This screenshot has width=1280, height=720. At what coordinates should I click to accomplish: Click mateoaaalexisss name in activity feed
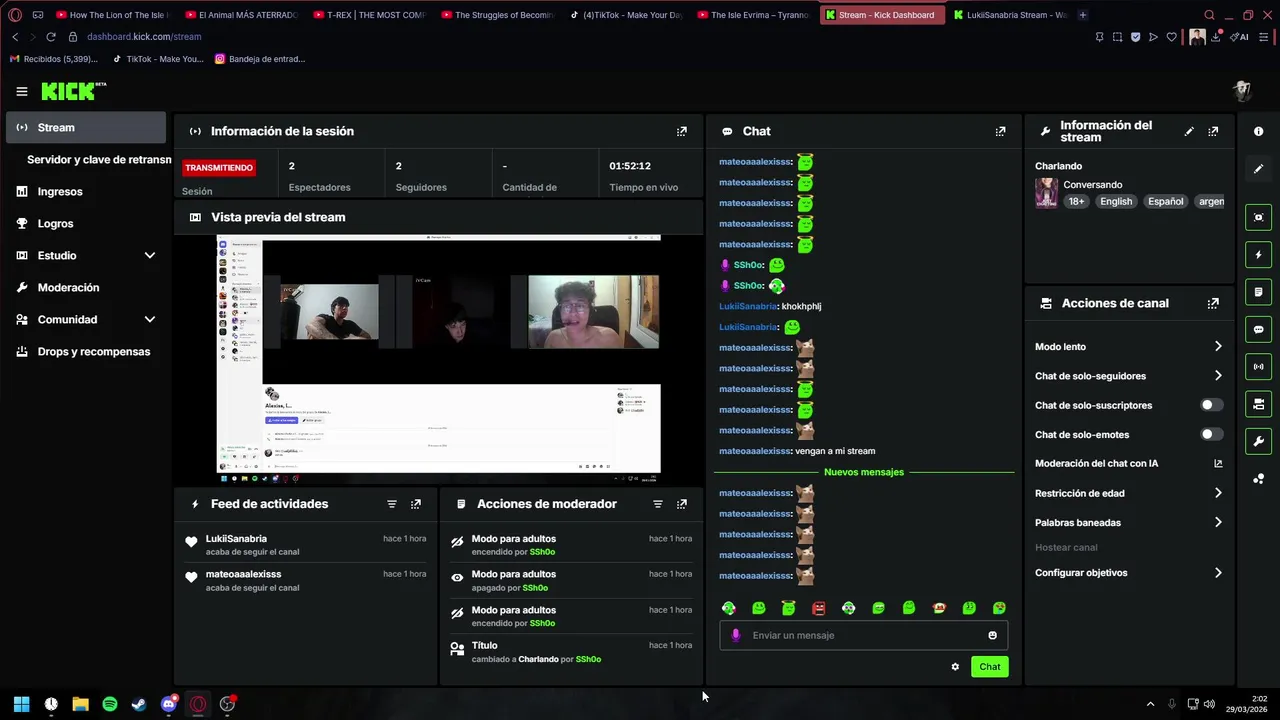coord(243,574)
